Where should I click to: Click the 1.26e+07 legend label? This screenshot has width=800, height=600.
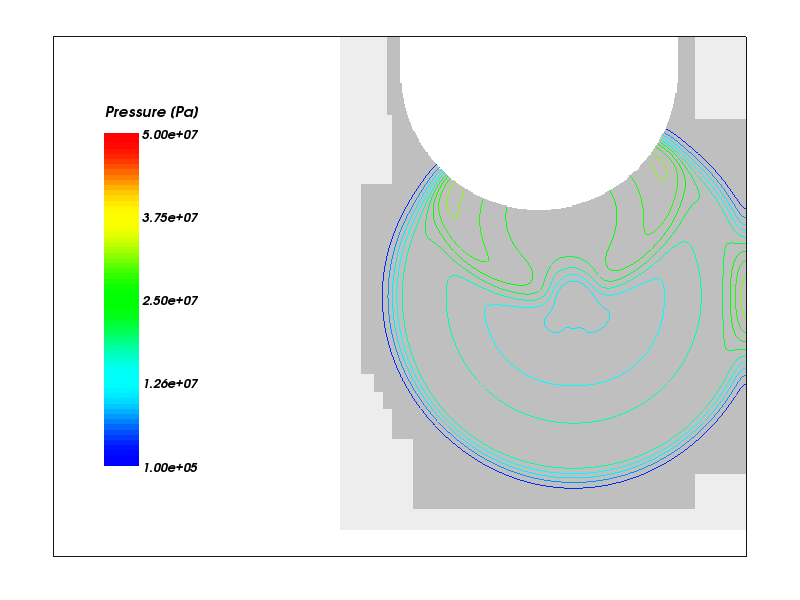point(170,384)
